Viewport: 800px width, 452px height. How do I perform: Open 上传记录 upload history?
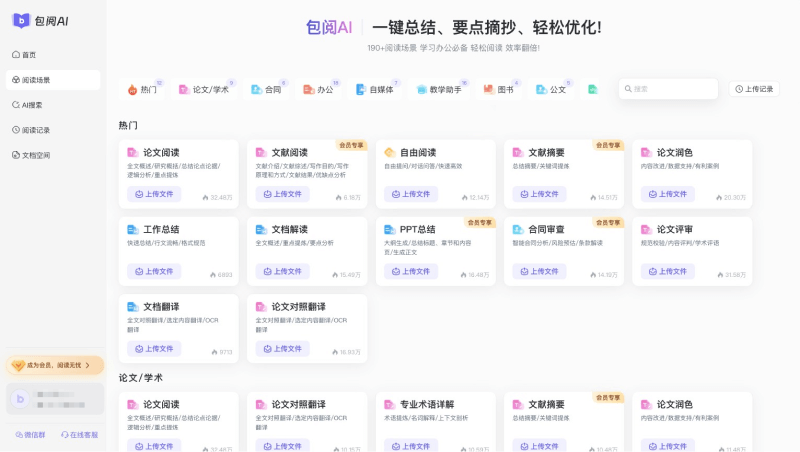[x=754, y=89]
